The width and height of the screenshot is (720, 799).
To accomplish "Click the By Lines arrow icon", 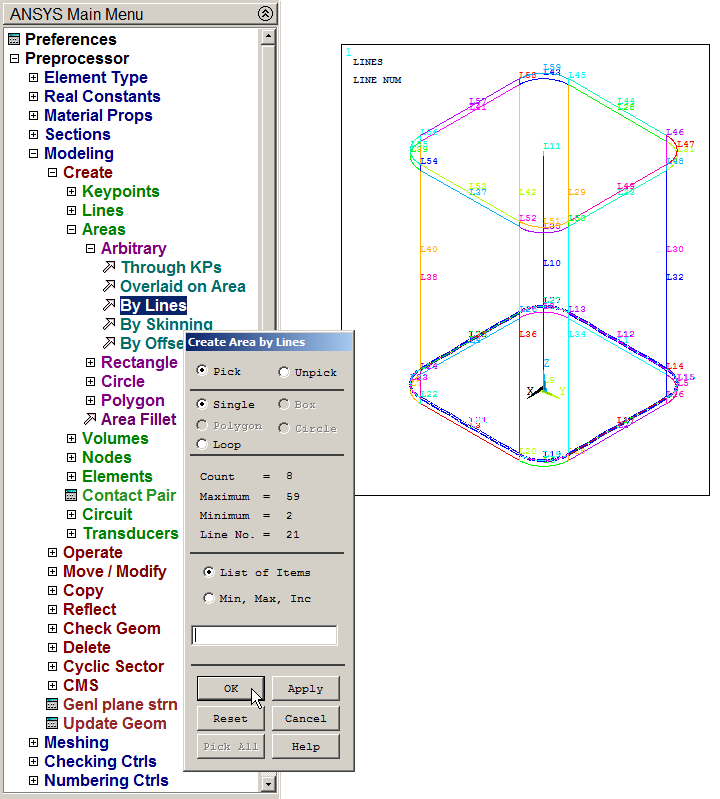I will 109,305.
